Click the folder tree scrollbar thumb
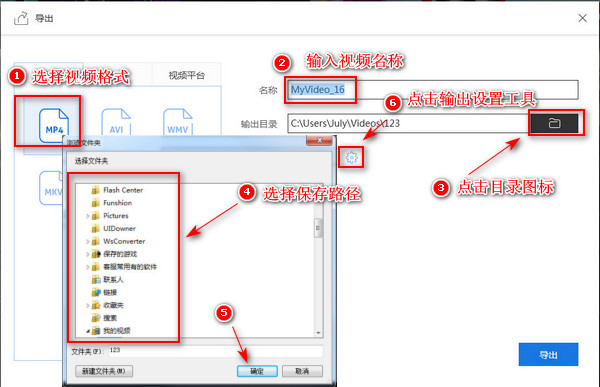 pyautogui.click(x=318, y=228)
